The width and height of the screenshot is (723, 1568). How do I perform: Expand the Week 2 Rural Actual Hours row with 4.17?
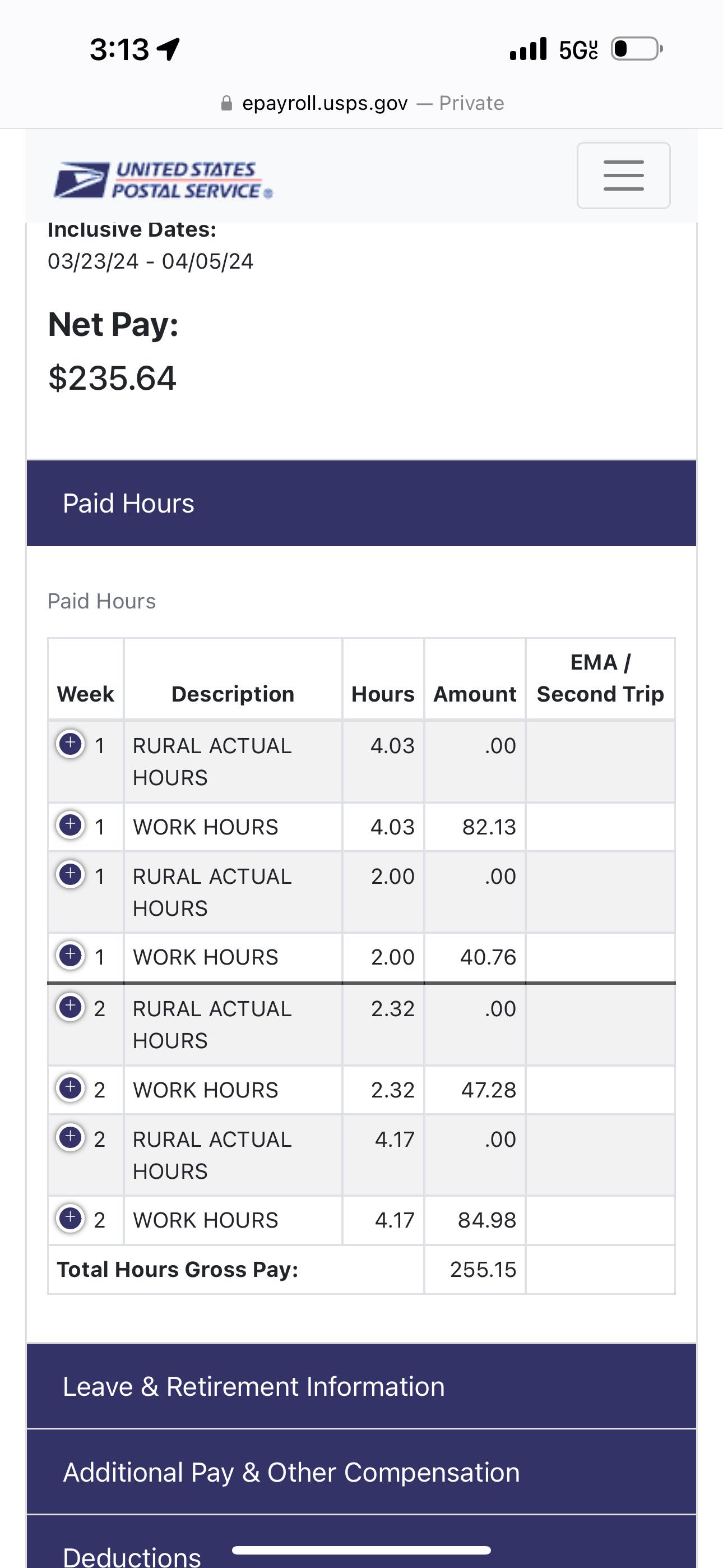point(71,1137)
